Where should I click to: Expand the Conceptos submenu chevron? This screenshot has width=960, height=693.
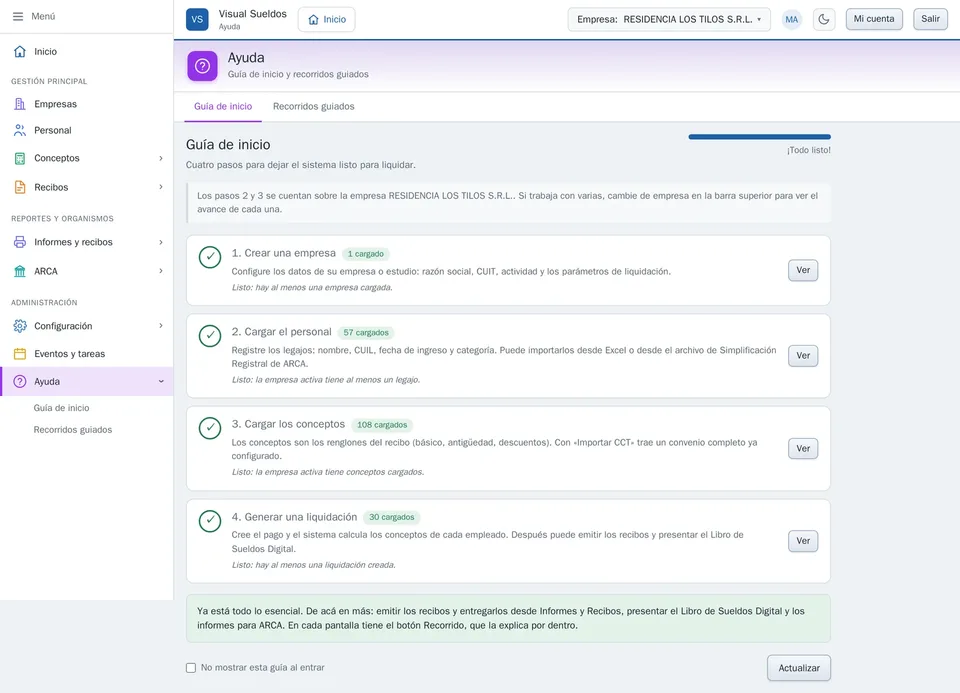pyautogui.click(x=161, y=158)
